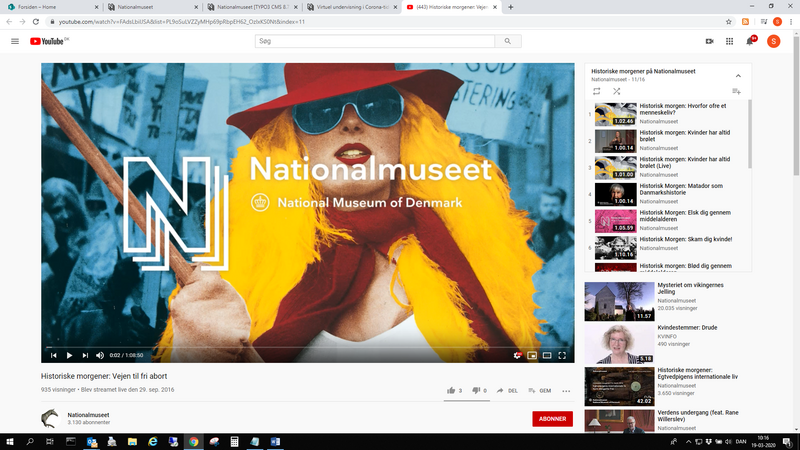Click the RSS extension icon
Screen dimensions: 800x450
point(745,22)
